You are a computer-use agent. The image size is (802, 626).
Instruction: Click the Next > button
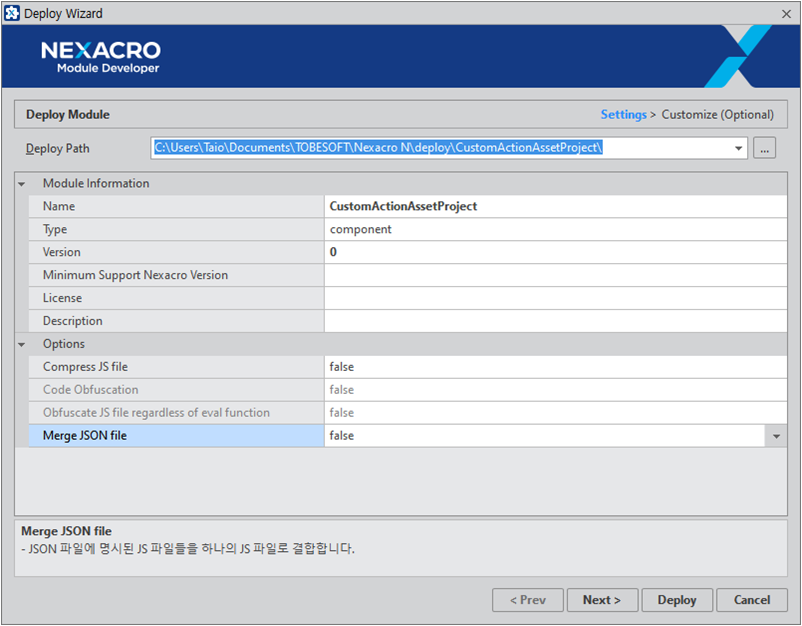[601, 600]
